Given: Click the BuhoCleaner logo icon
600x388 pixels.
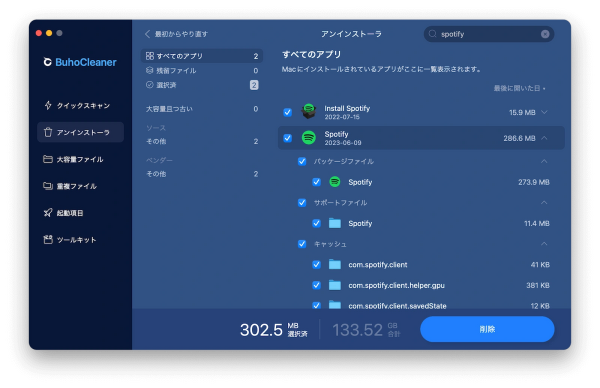Looking at the screenshot, I should [x=47, y=62].
